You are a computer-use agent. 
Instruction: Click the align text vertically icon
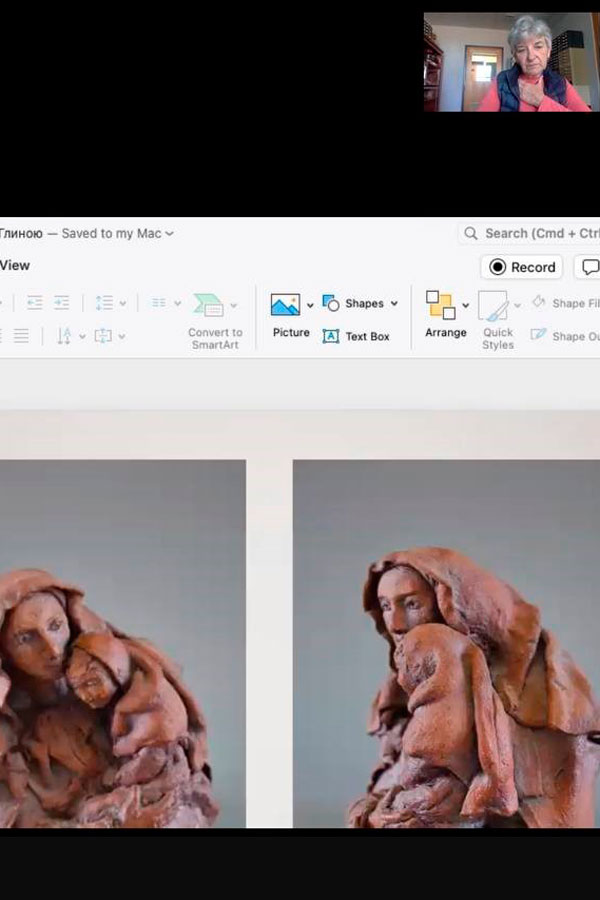[103, 336]
